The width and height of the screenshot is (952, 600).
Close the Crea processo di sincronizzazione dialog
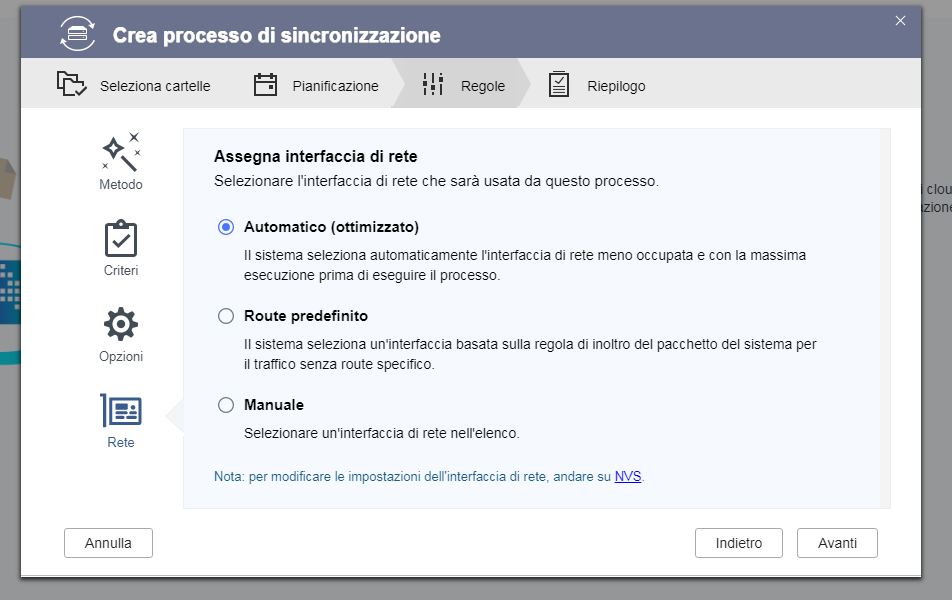coord(900,20)
